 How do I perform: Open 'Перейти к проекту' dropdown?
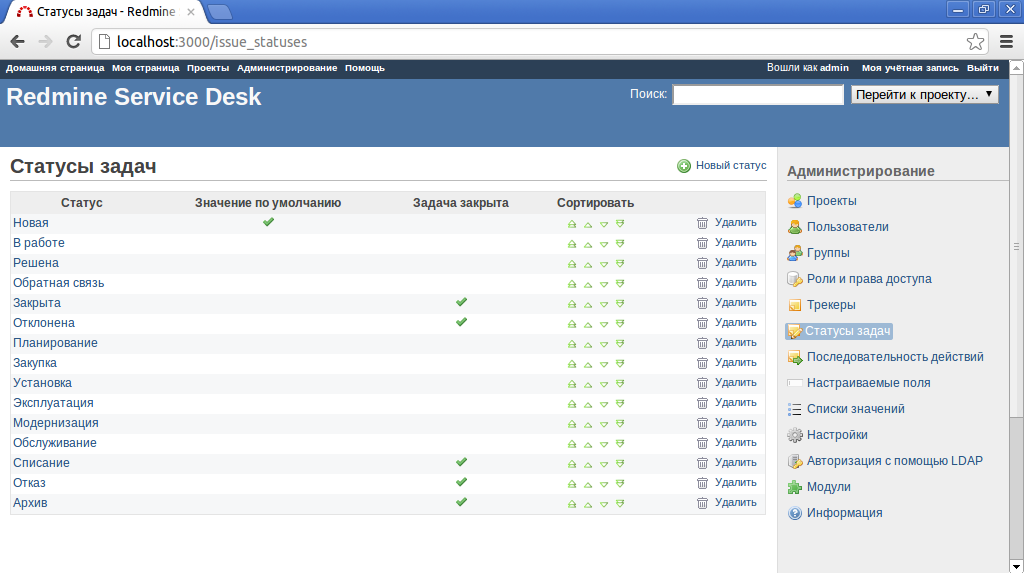click(x=924, y=95)
